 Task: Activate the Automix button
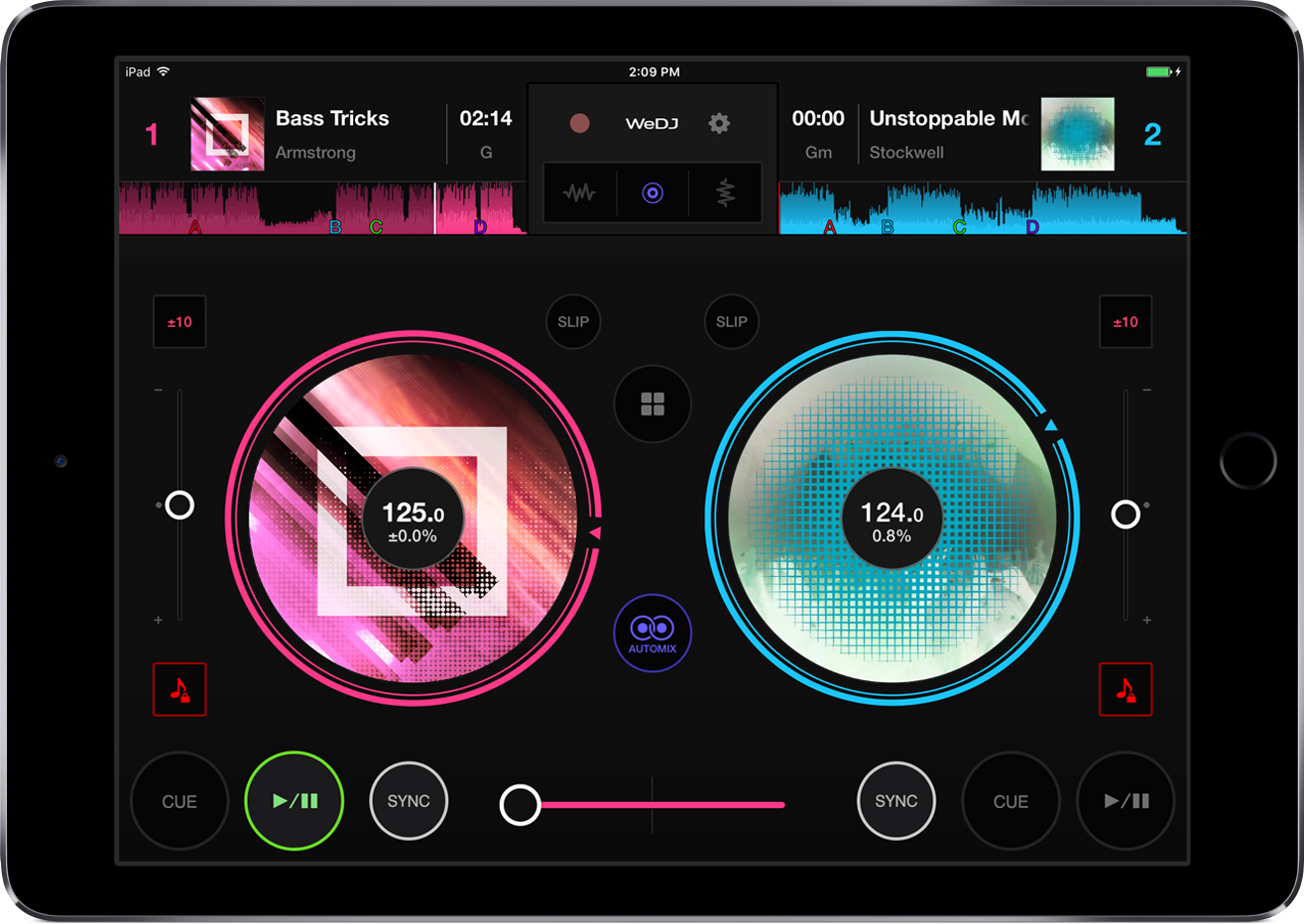click(652, 633)
